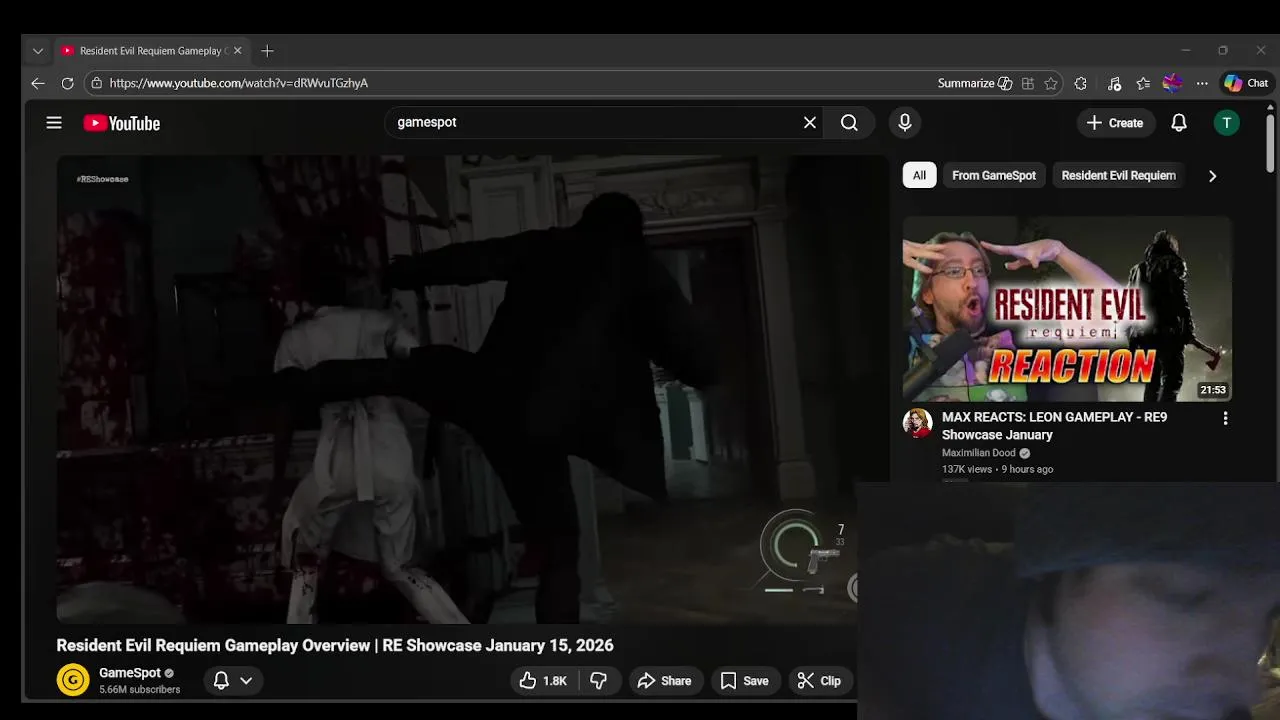The image size is (1280, 720).
Task: Submit search with magnifier button
Action: click(x=849, y=123)
